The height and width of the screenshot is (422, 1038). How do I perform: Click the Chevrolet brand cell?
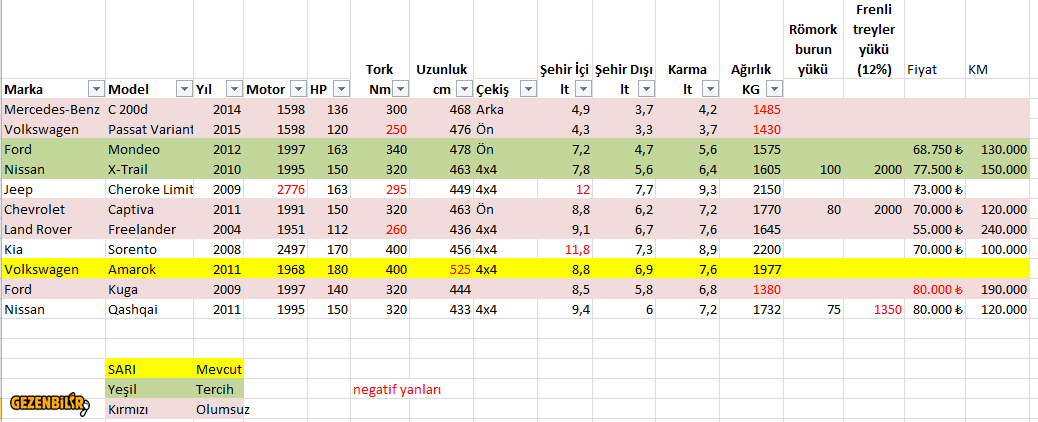(53, 210)
